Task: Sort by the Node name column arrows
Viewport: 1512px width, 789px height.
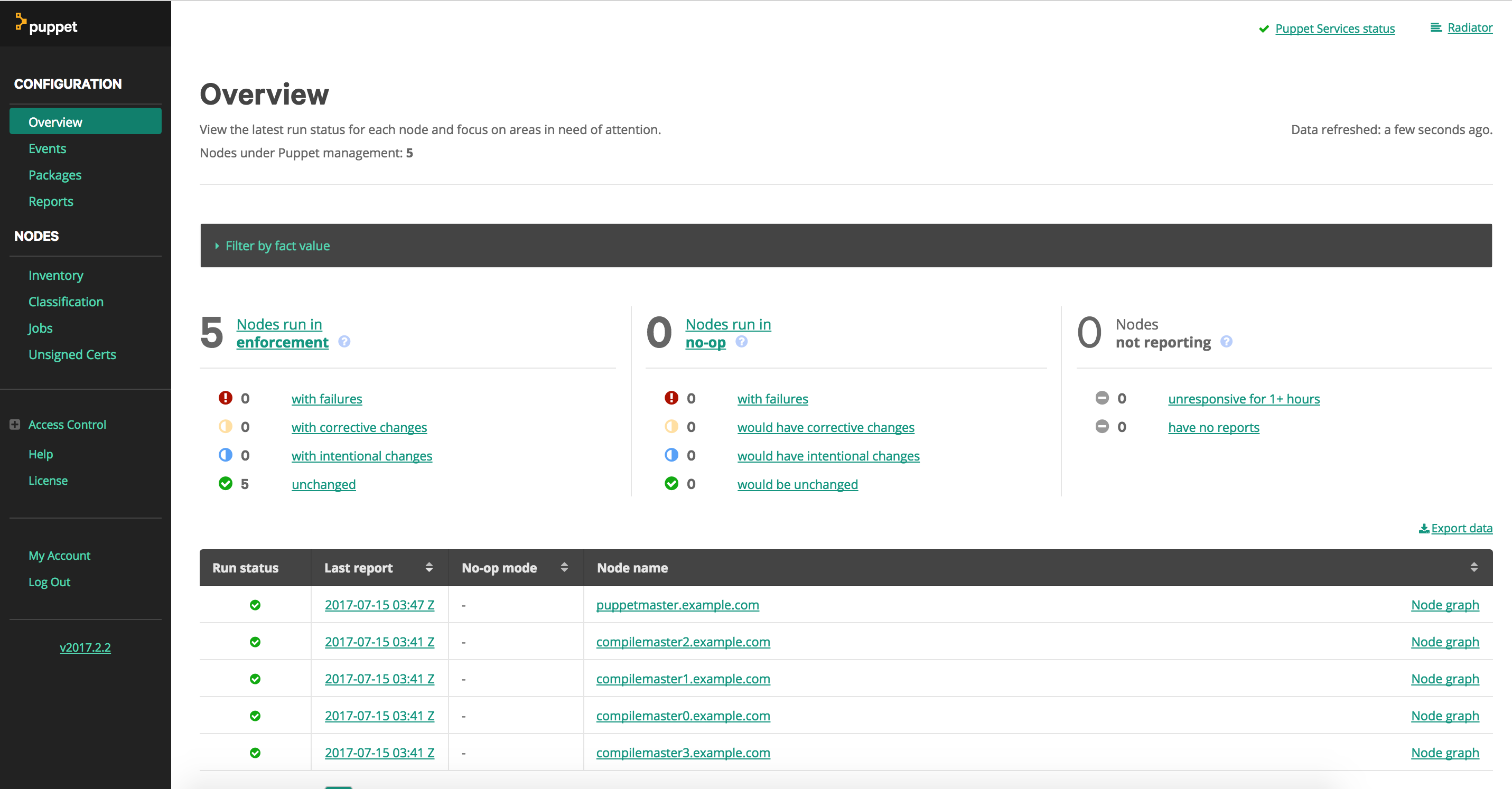Action: pyautogui.click(x=1473, y=567)
